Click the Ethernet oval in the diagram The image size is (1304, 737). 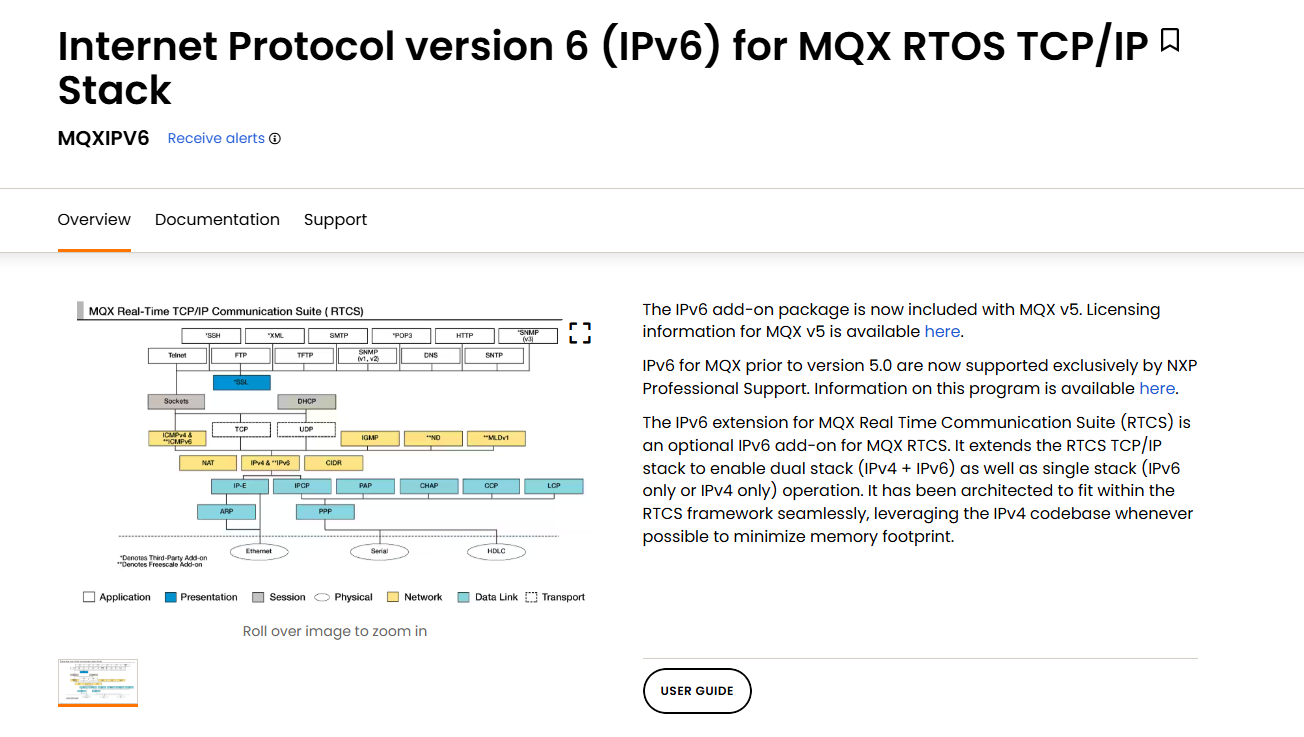(x=259, y=551)
